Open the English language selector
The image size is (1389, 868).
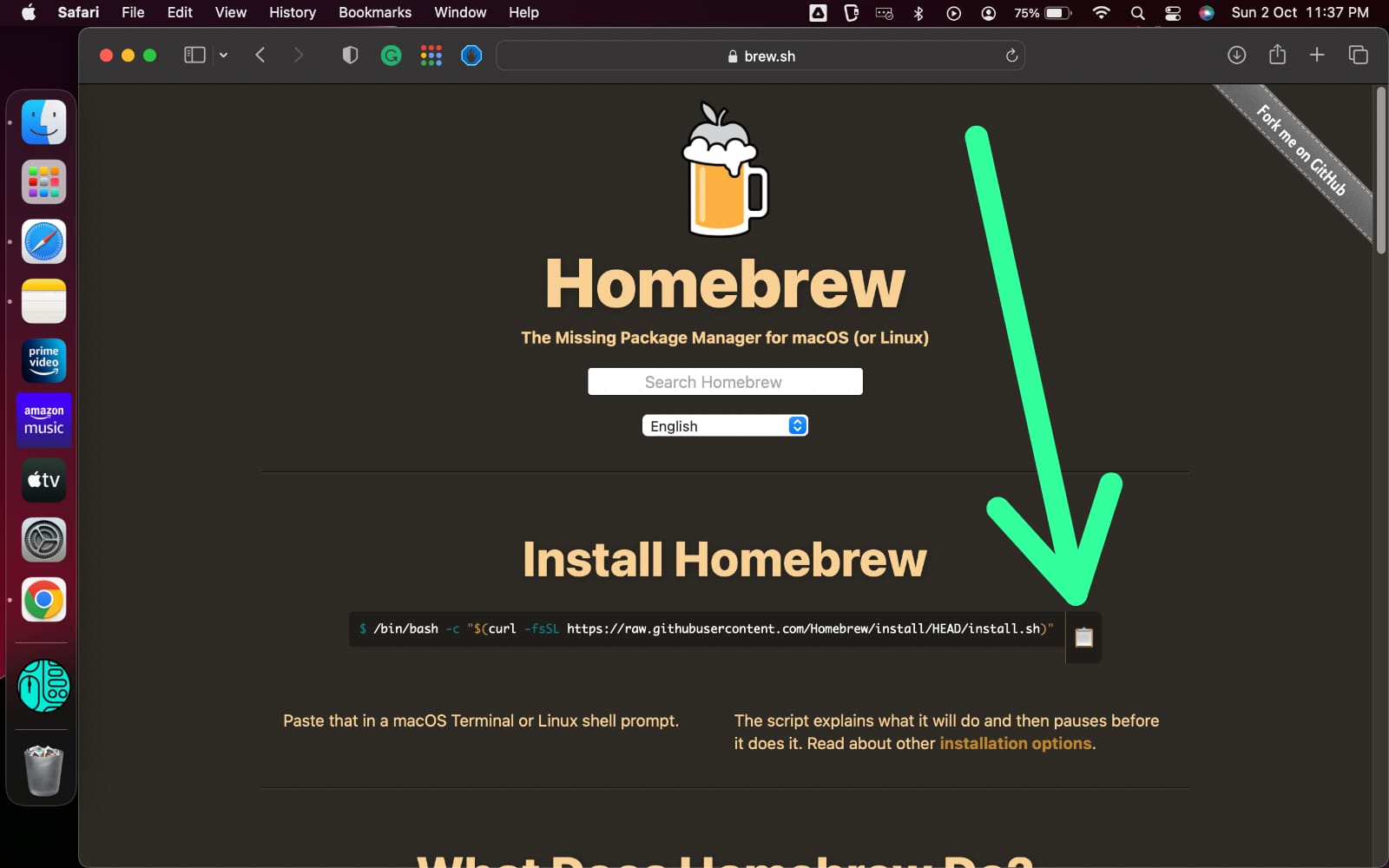[725, 425]
